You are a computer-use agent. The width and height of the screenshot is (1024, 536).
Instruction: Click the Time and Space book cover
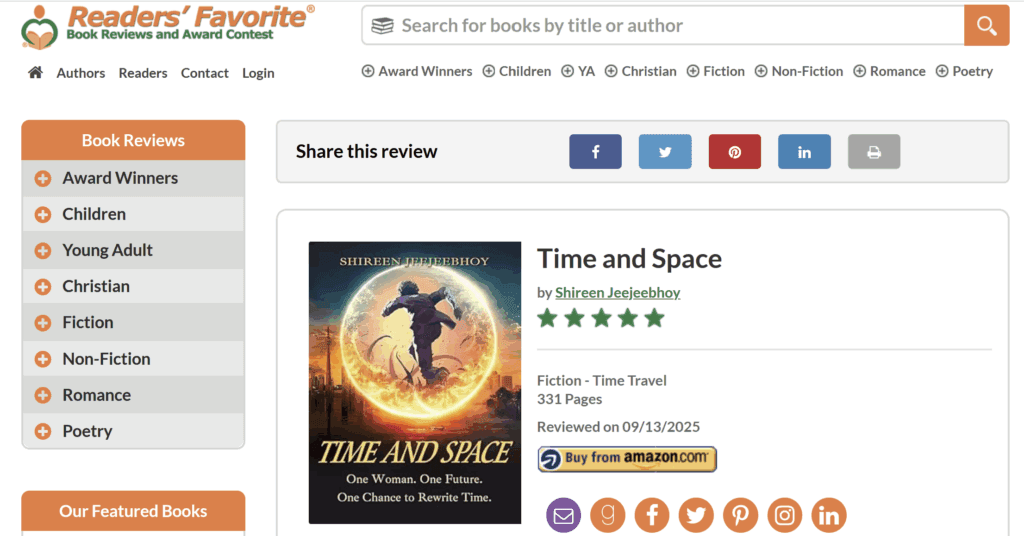(415, 383)
